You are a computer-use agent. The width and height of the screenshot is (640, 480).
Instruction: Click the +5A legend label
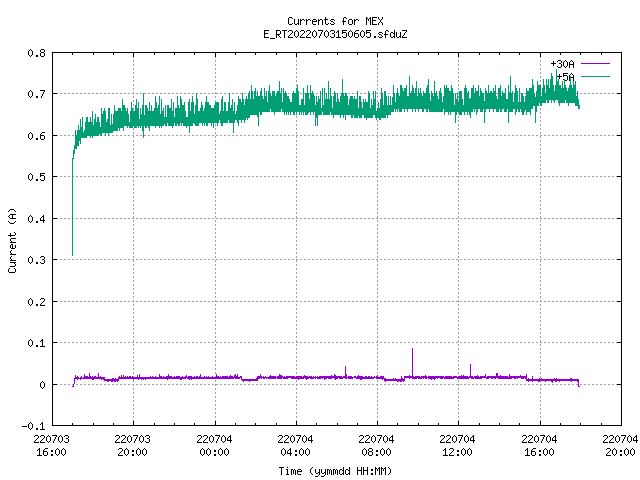click(566, 77)
